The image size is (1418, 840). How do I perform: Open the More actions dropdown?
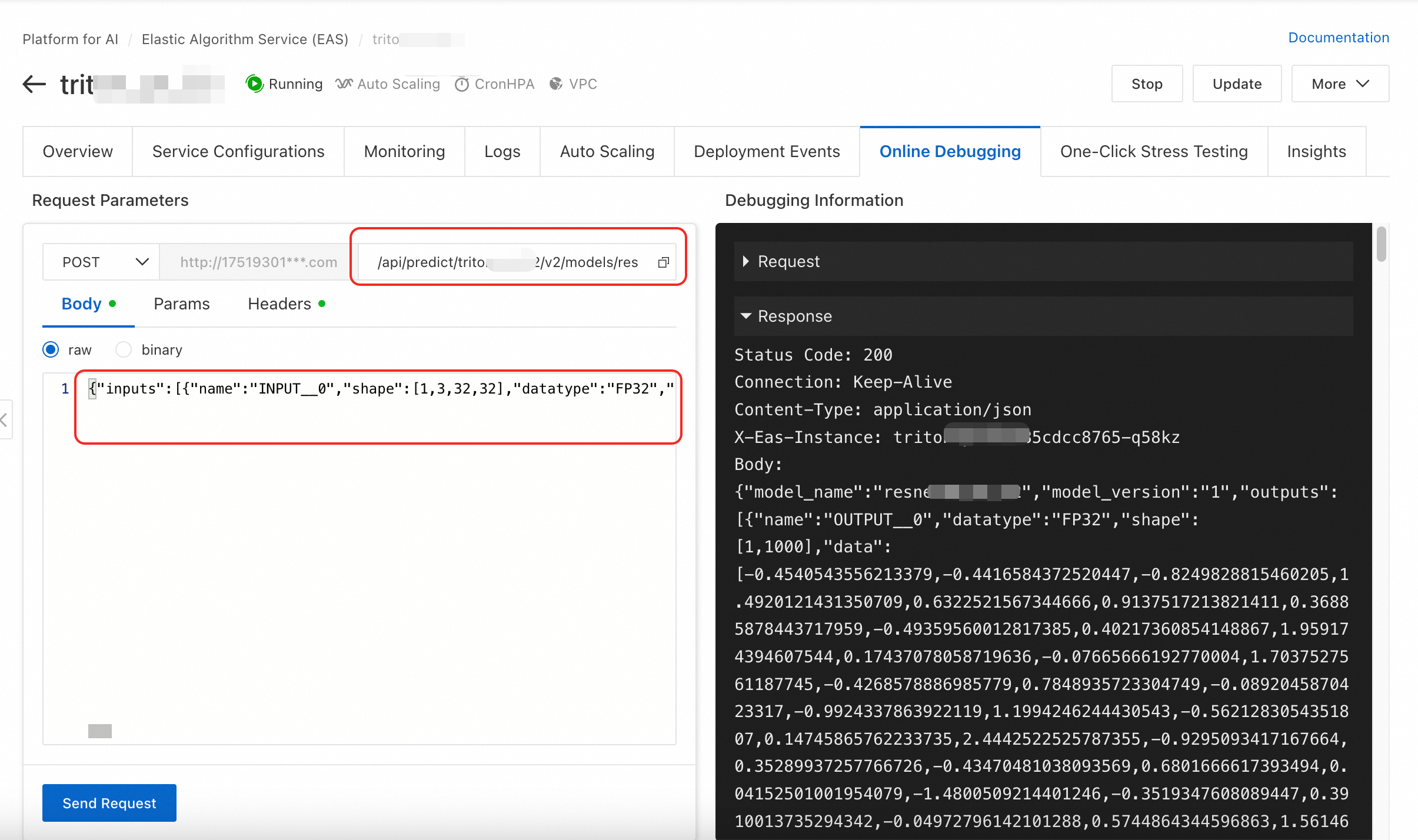tap(1340, 84)
